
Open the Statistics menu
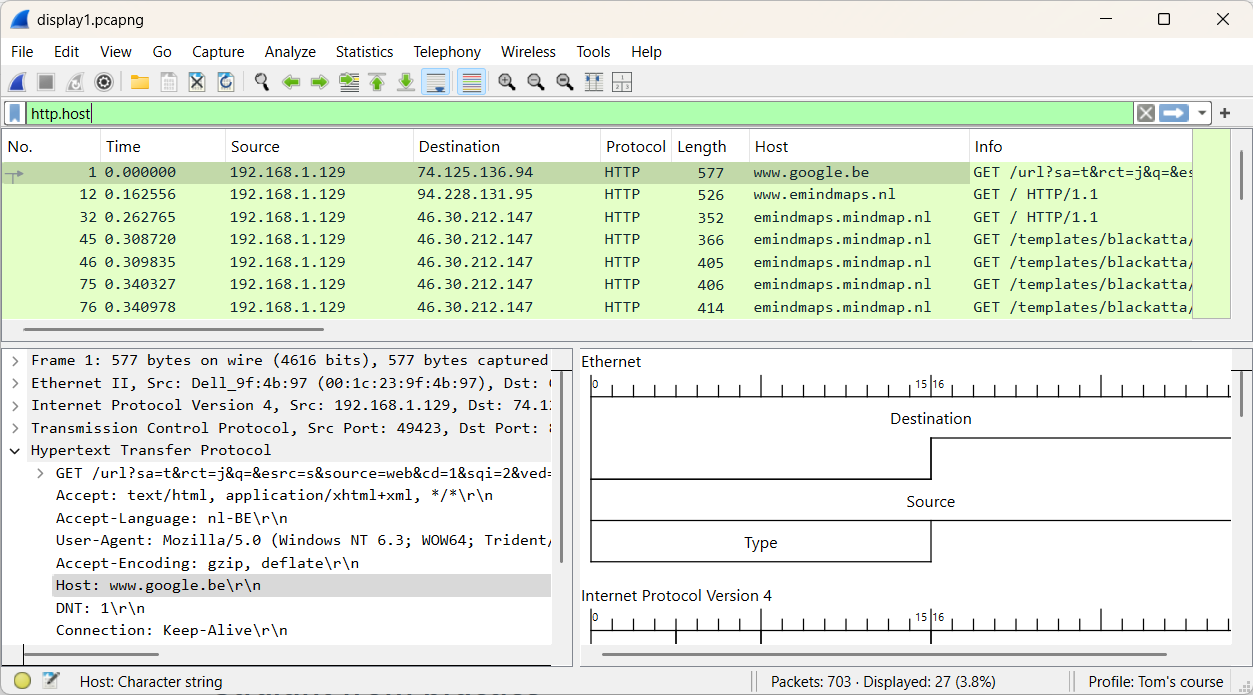point(364,52)
